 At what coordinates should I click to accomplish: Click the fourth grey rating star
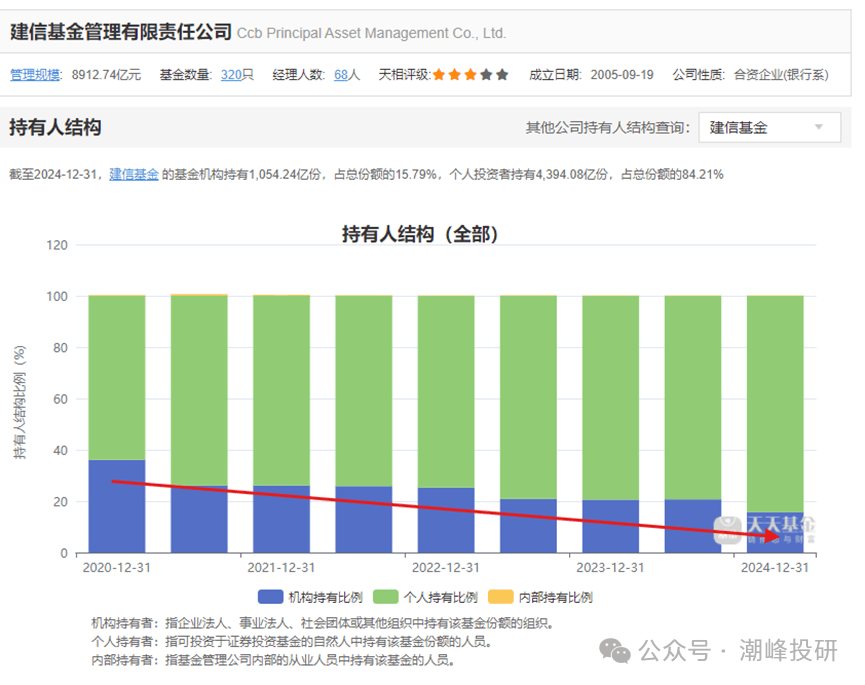[x=486, y=74]
